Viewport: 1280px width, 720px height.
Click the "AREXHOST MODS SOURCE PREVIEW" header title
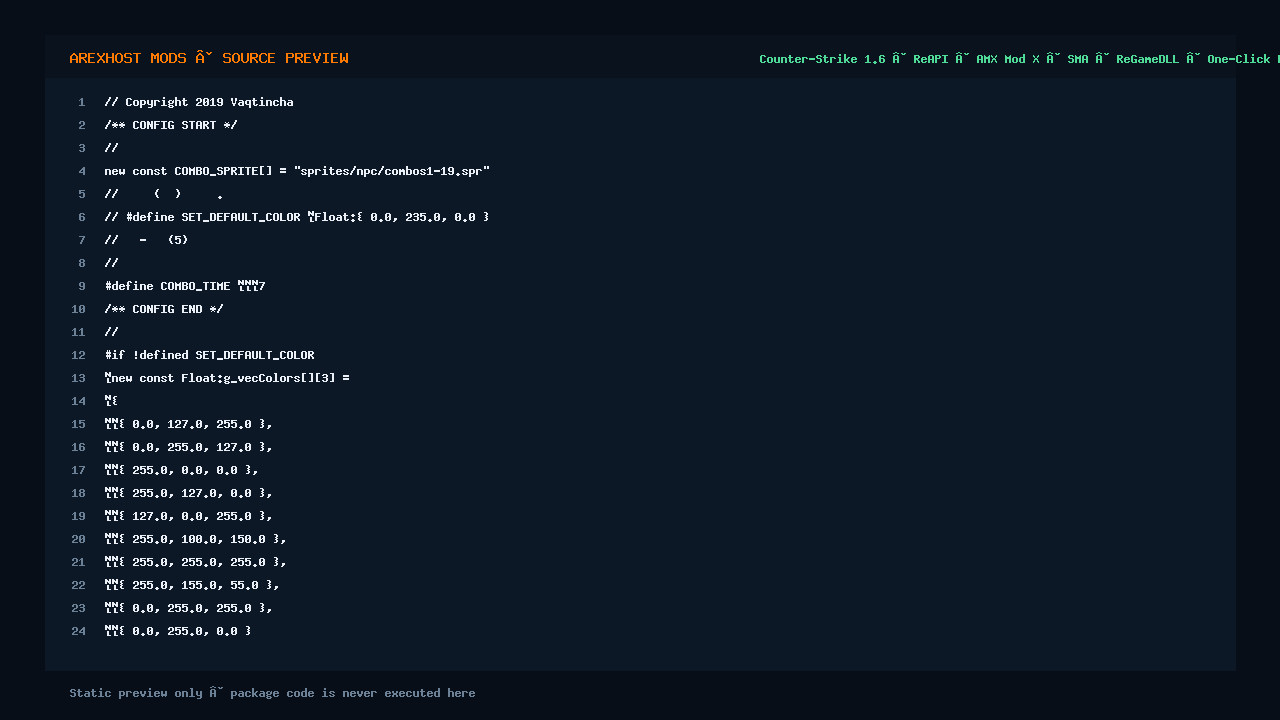[x=209, y=58]
